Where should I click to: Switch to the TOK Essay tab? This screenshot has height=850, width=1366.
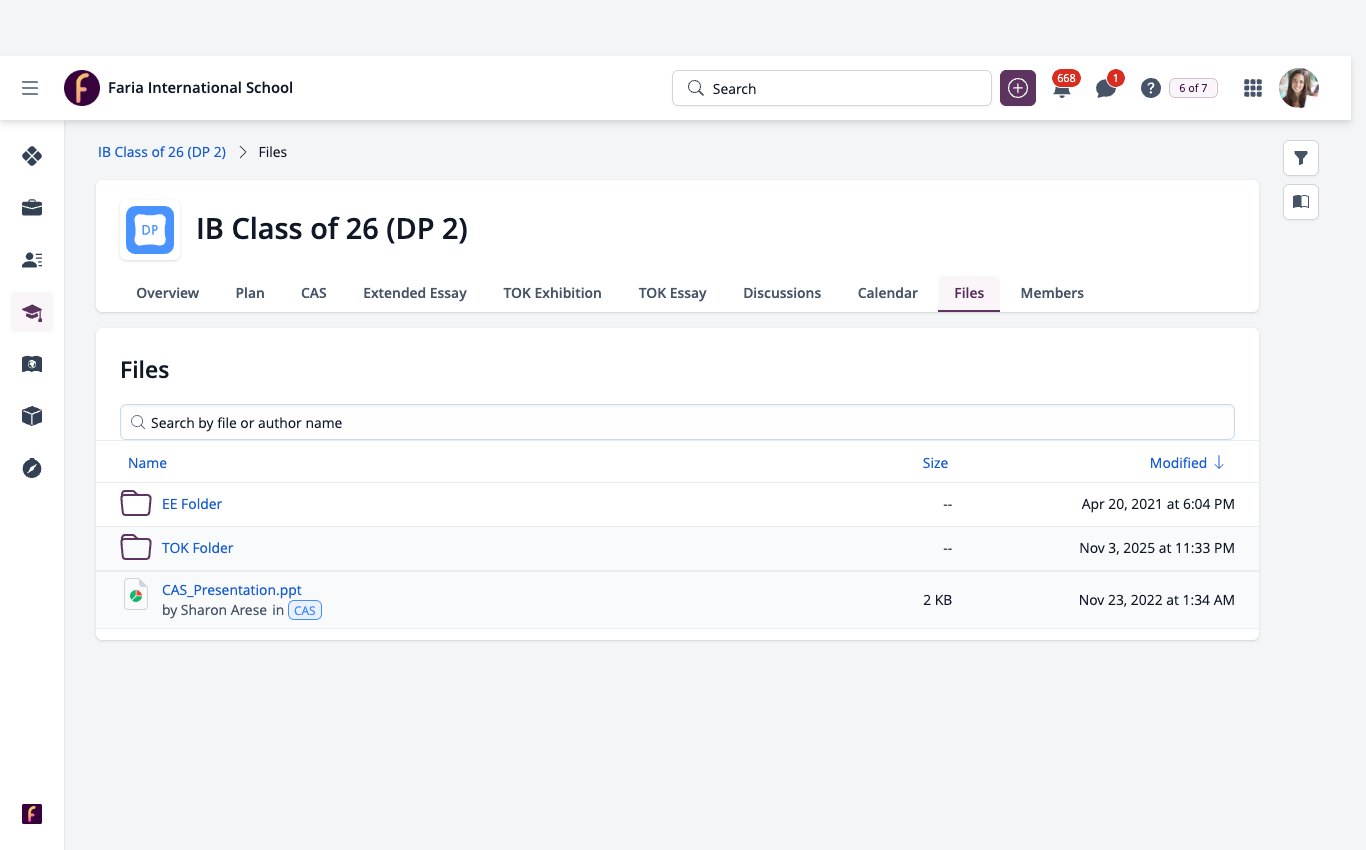(673, 293)
